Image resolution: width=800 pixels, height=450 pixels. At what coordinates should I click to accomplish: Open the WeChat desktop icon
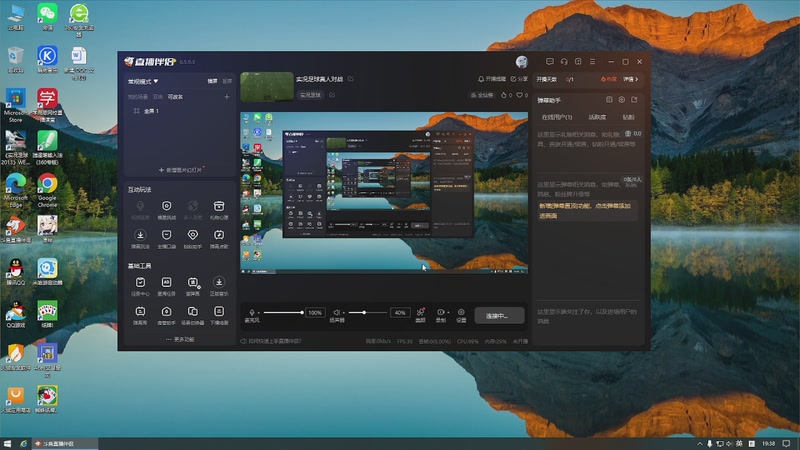[x=47, y=16]
